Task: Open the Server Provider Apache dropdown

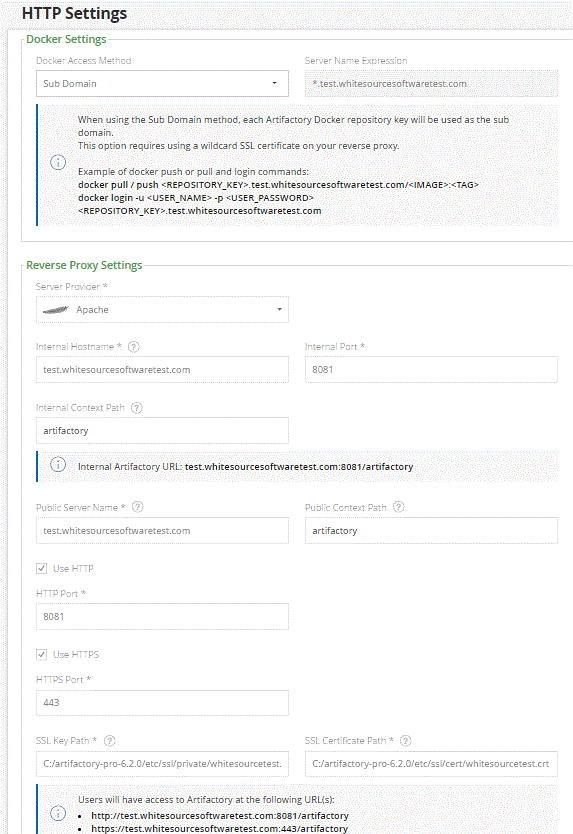Action: [x=162, y=310]
